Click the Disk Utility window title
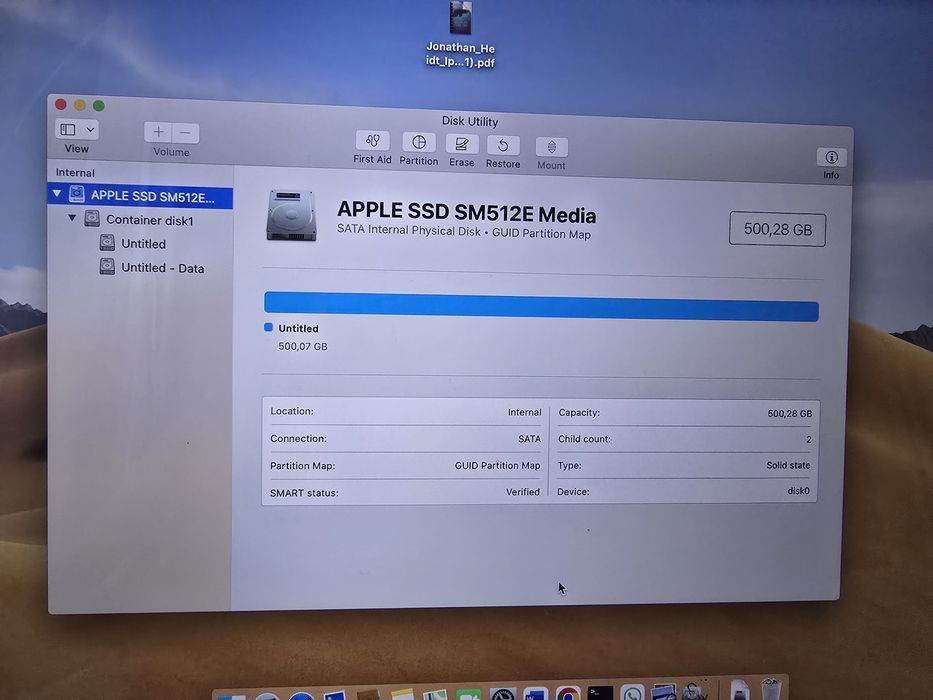Screen dimensions: 933x700 tap(469, 121)
